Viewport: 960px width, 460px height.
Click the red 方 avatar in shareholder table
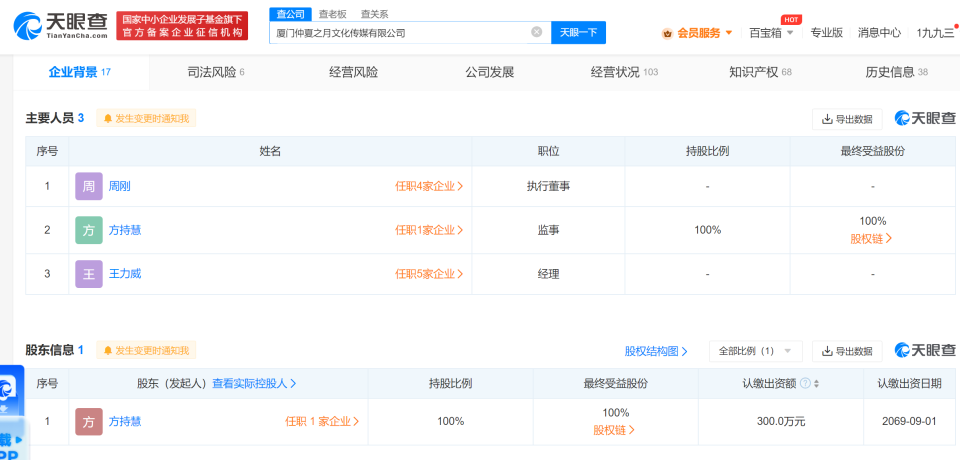pos(88,422)
